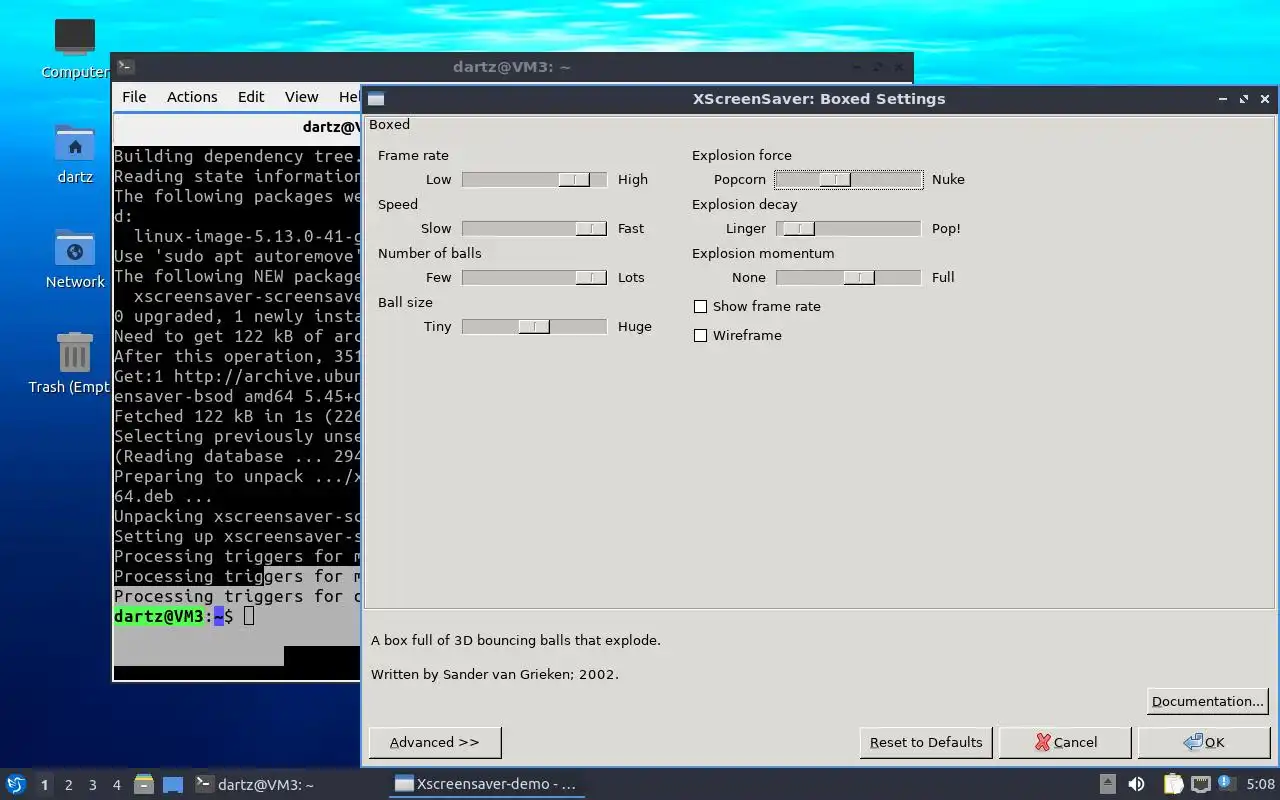Expand the Advanced >> settings

tap(435, 742)
